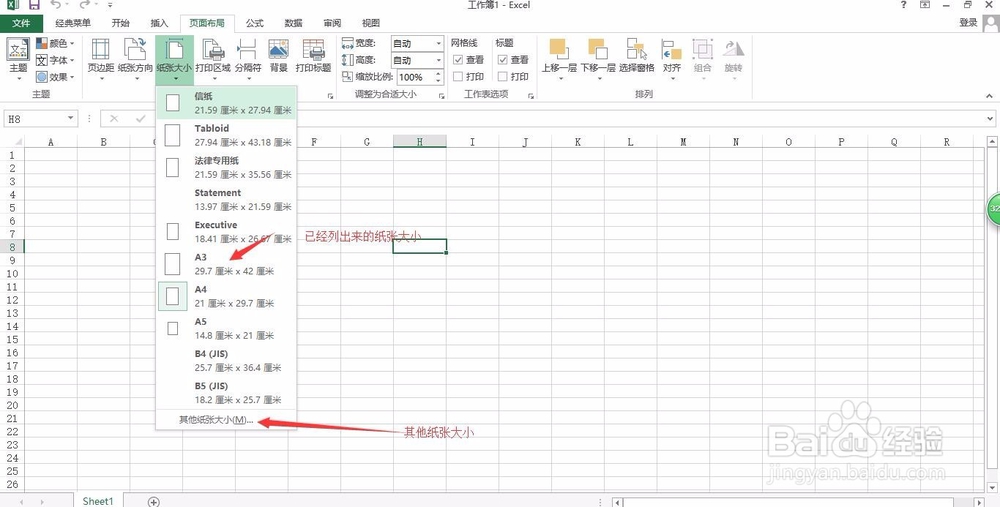Image resolution: width=1000 pixels, height=507 pixels.
Task: Select Legal (法律专用纸) paper size
Action: [x=226, y=167]
